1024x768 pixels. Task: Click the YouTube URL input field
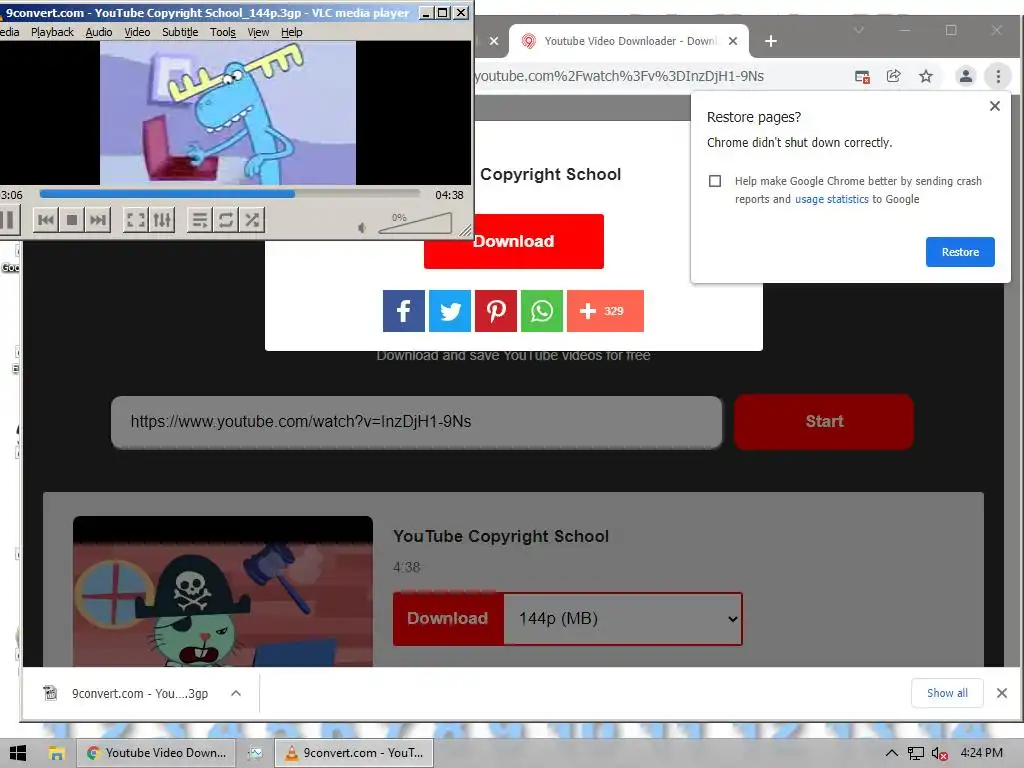pos(417,422)
